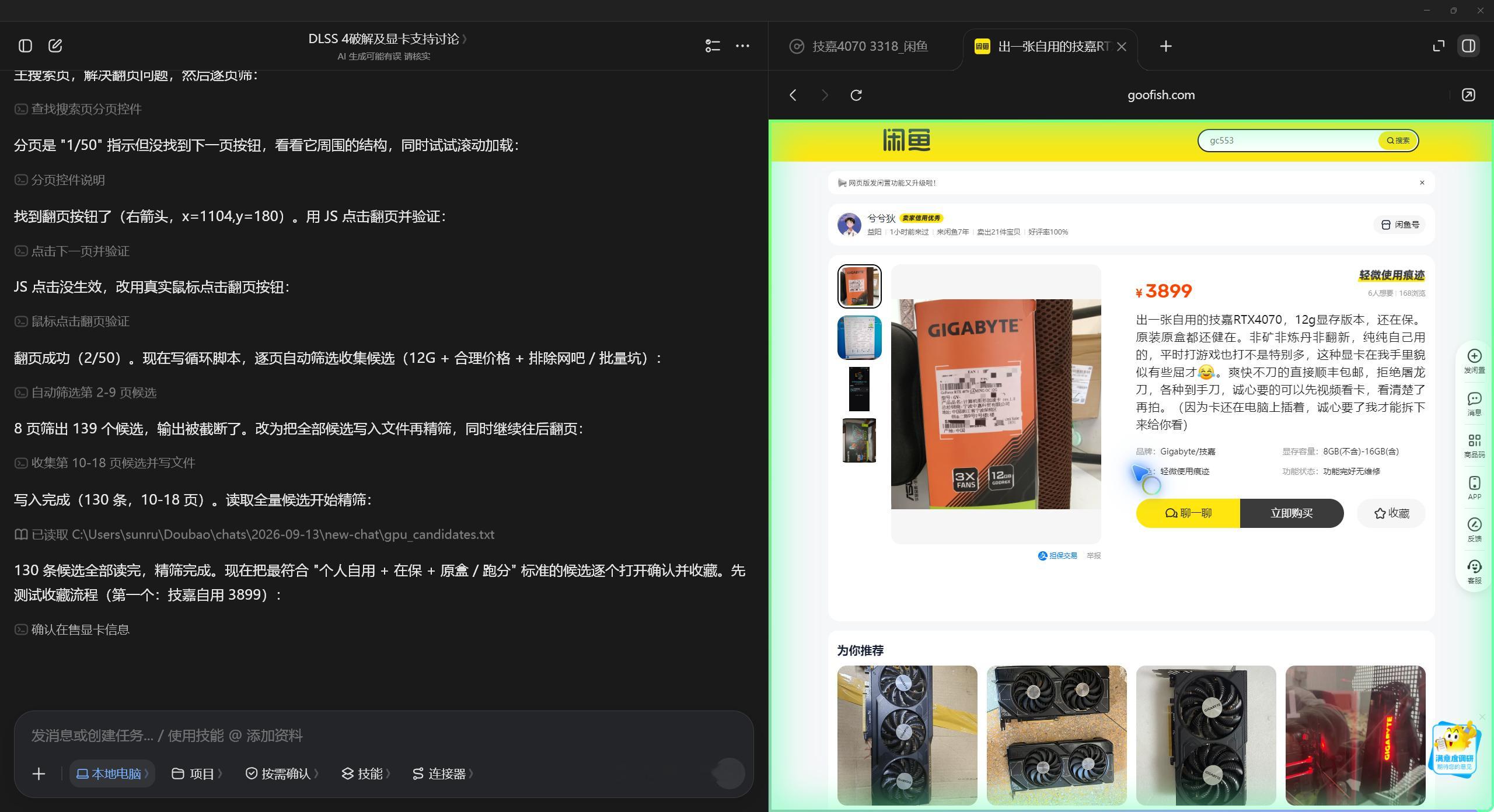Start a new chat with the compose icon
This screenshot has width=1494, height=812.
point(55,45)
